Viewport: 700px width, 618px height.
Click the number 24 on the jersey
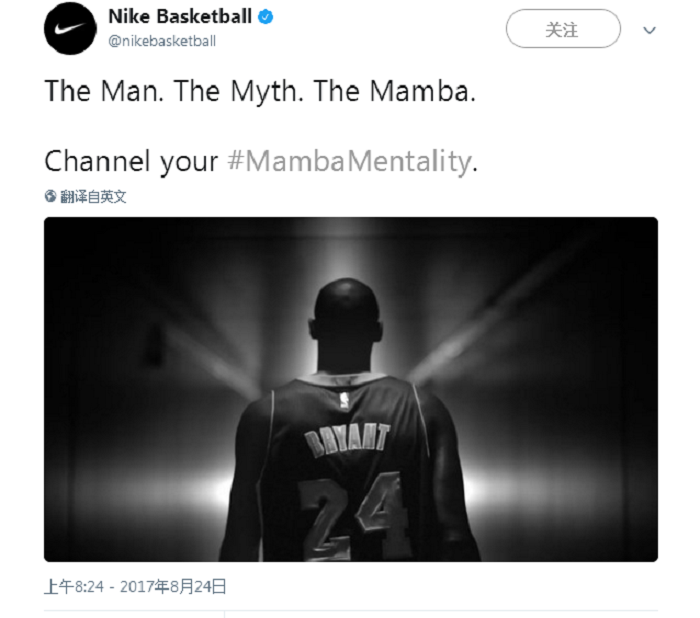tap(353, 516)
